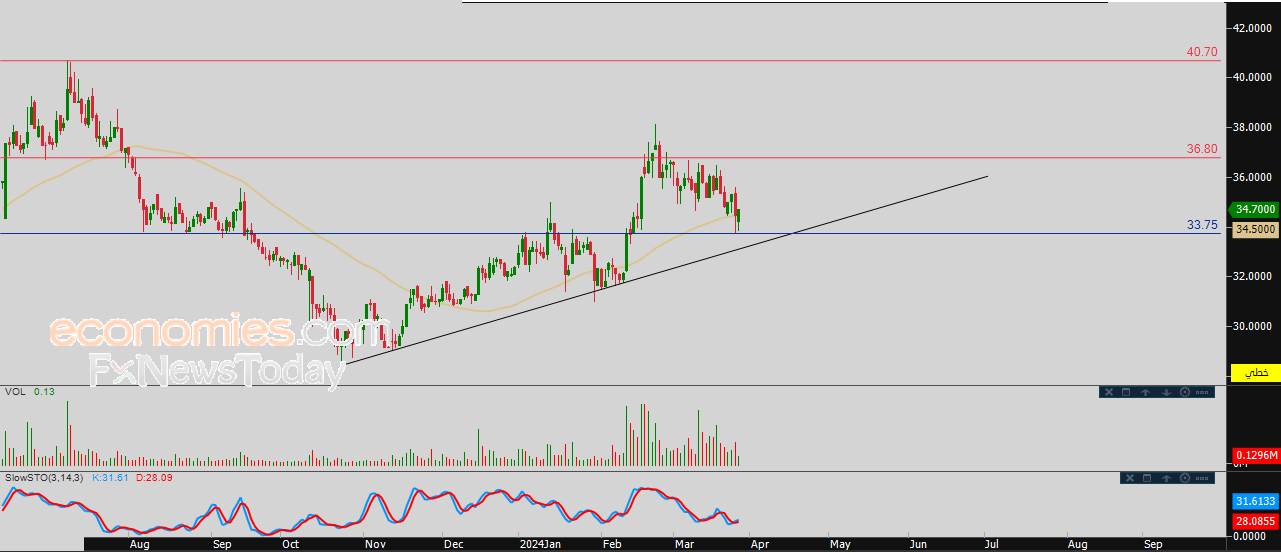Image resolution: width=1281 pixels, height=552 pixels.
Task: Click the green 34.7000 price tag
Action: click(1255, 209)
